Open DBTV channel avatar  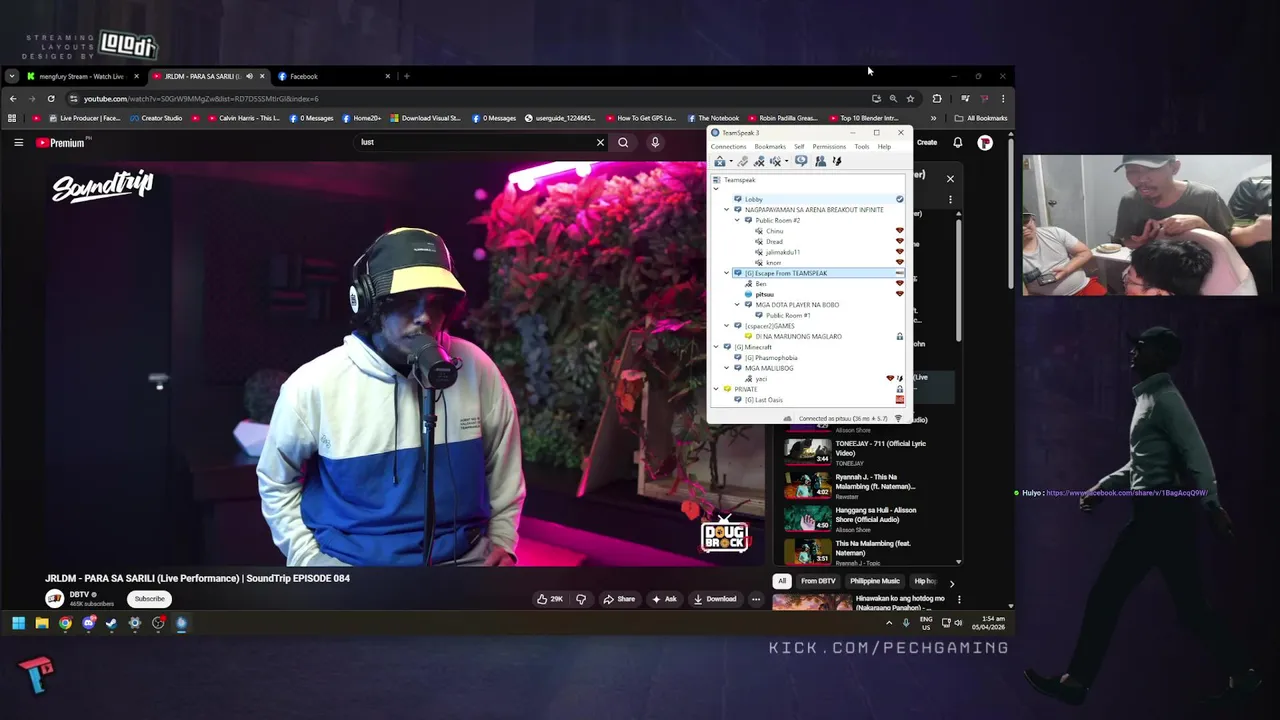tap(54, 599)
